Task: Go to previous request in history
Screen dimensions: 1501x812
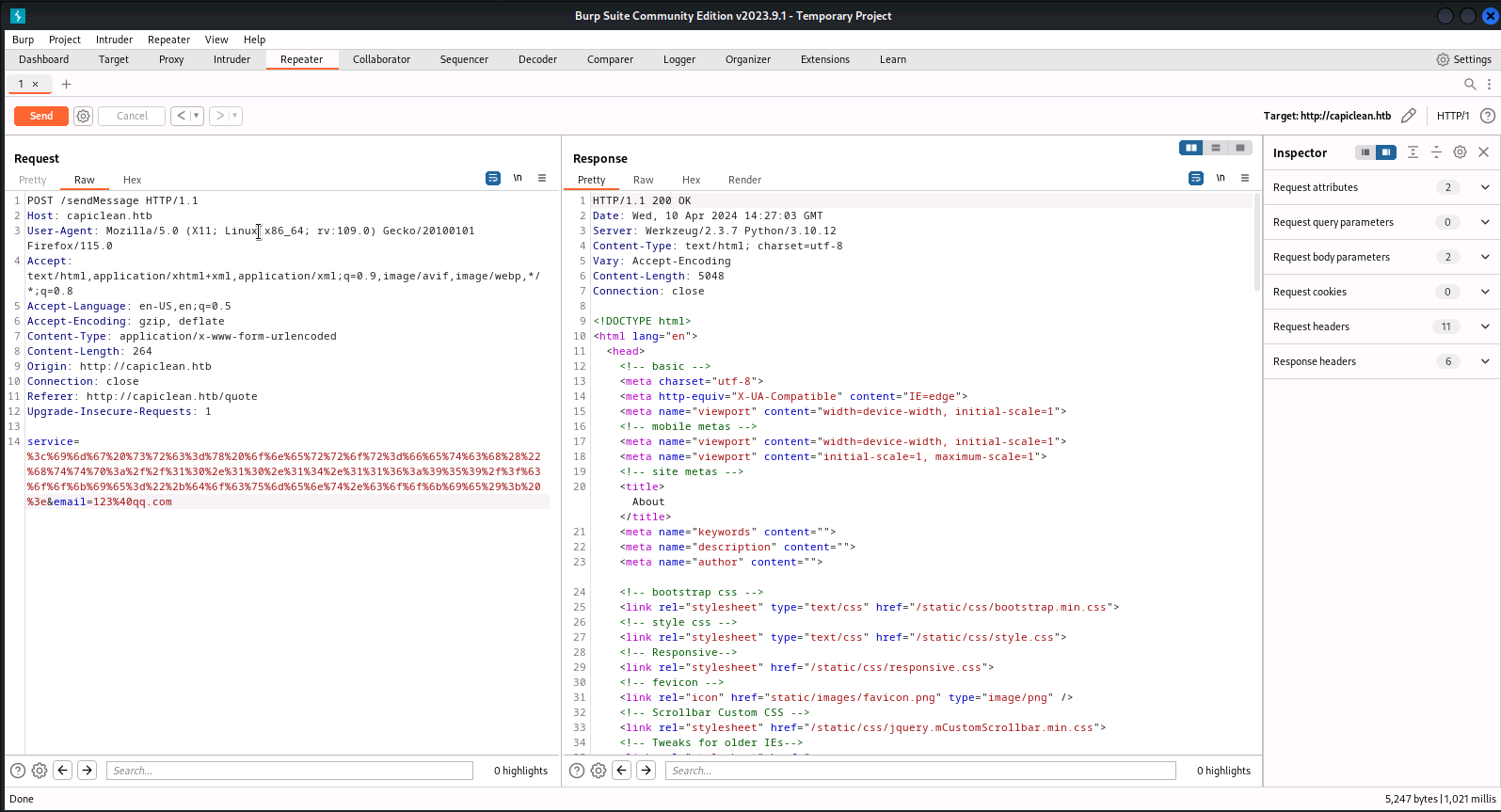Action: 181,116
